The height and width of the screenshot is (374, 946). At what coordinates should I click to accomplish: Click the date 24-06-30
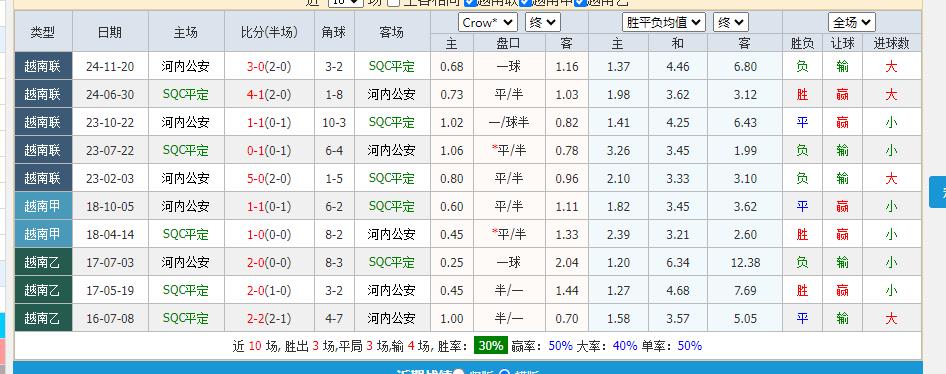110,95
